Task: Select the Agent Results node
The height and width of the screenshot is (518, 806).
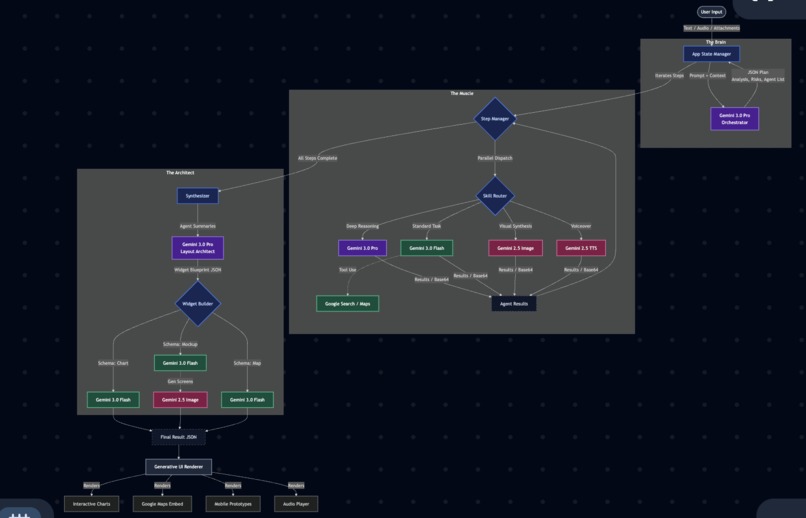Action: [x=514, y=304]
